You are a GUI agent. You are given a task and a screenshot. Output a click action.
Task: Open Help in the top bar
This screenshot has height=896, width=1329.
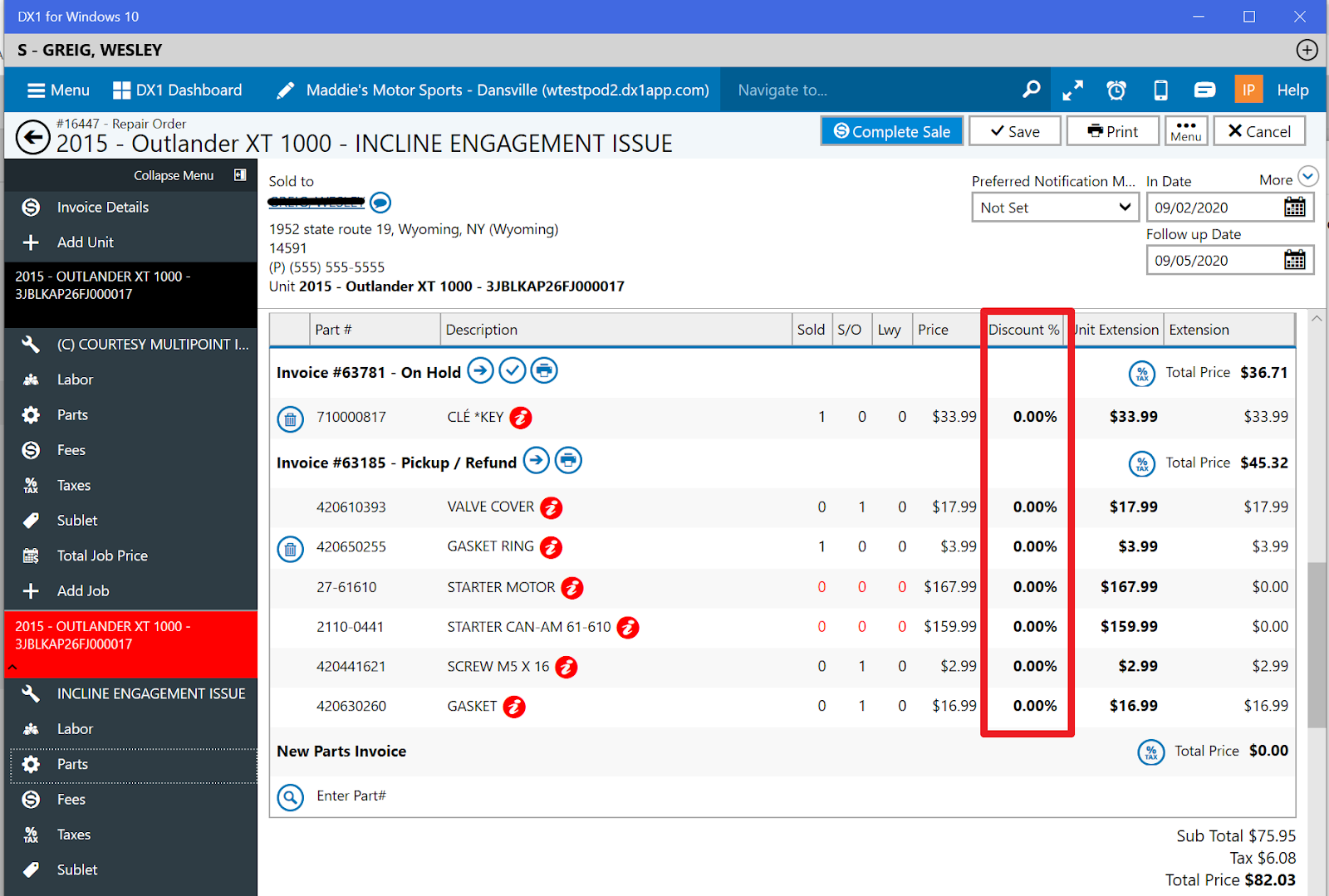1292,90
